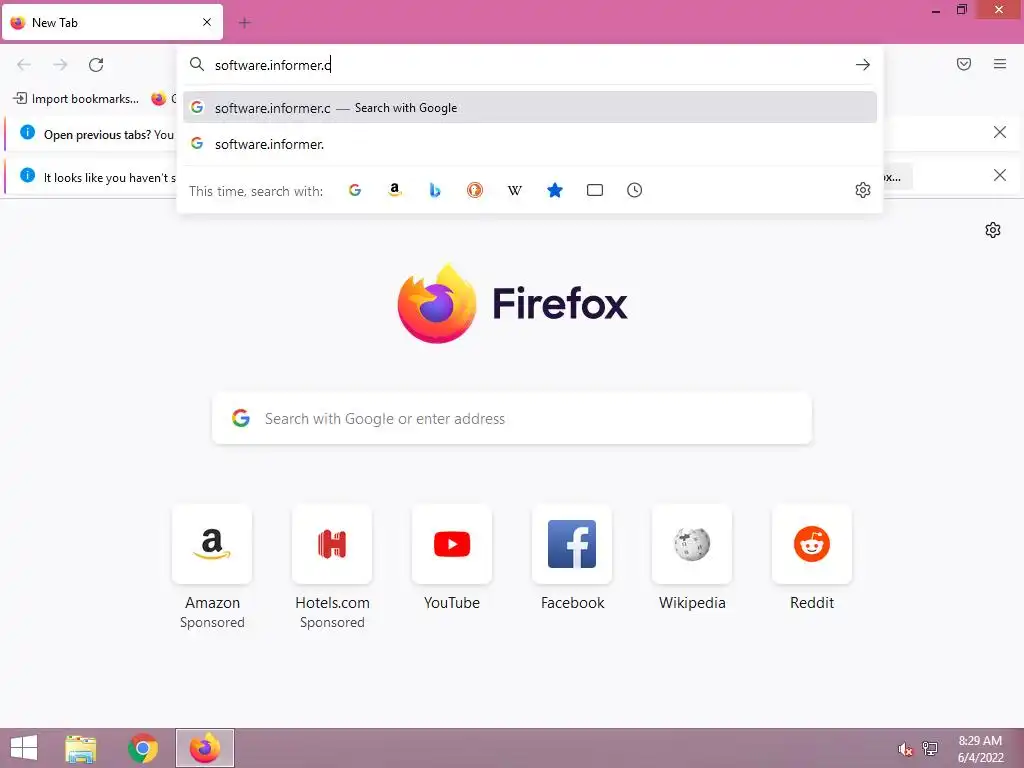Close the New Tab tab
The width and height of the screenshot is (1024, 768).
[x=207, y=22]
